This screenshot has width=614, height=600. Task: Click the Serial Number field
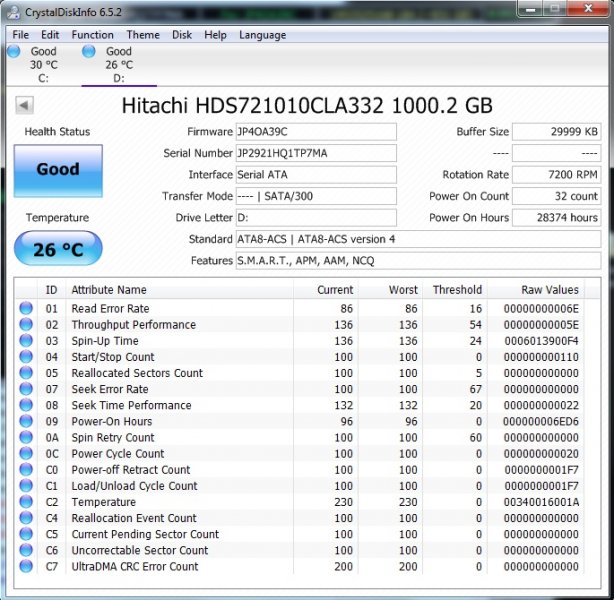click(x=316, y=154)
